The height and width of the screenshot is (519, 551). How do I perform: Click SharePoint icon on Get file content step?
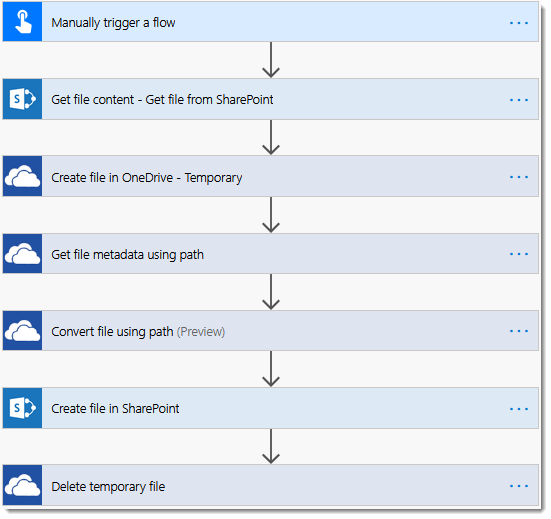point(22,99)
